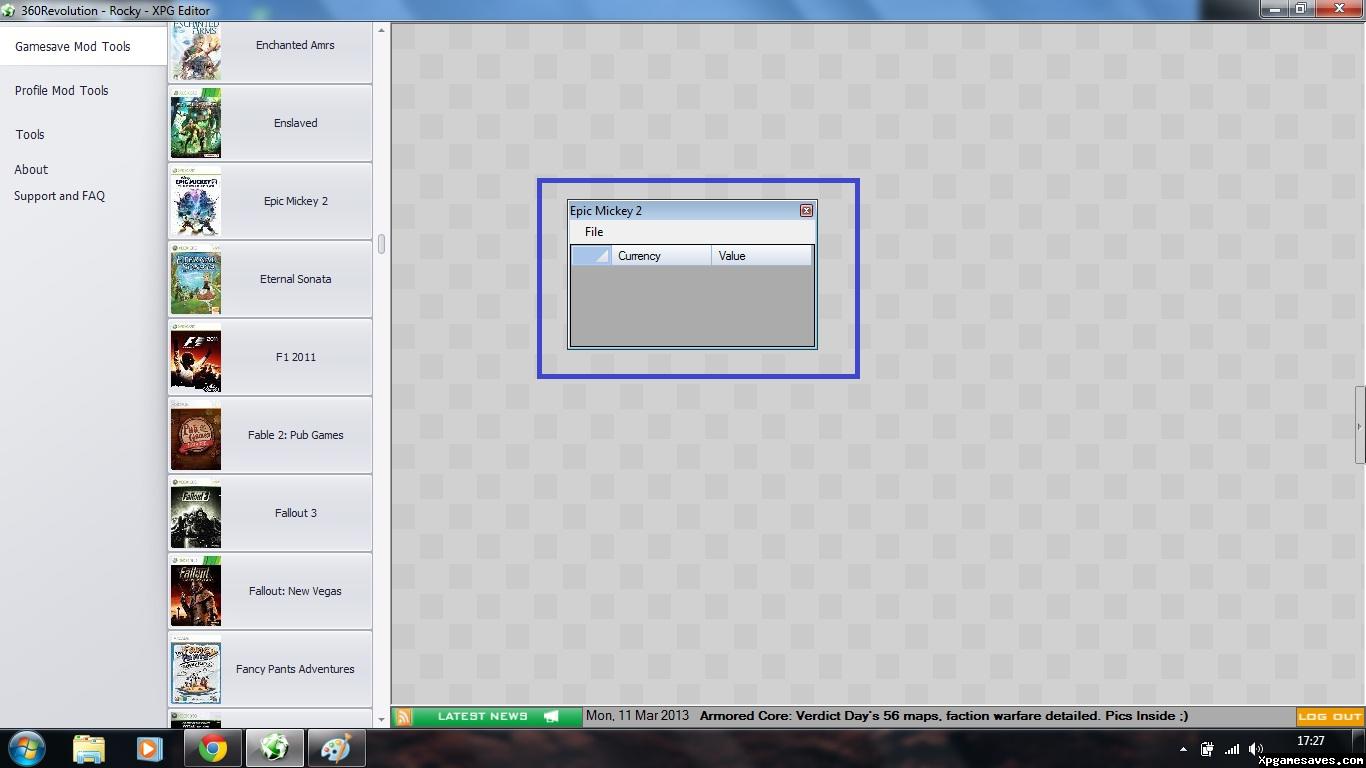Open the Enslaved game cover icon
This screenshot has height=768, width=1366.
(196, 124)
